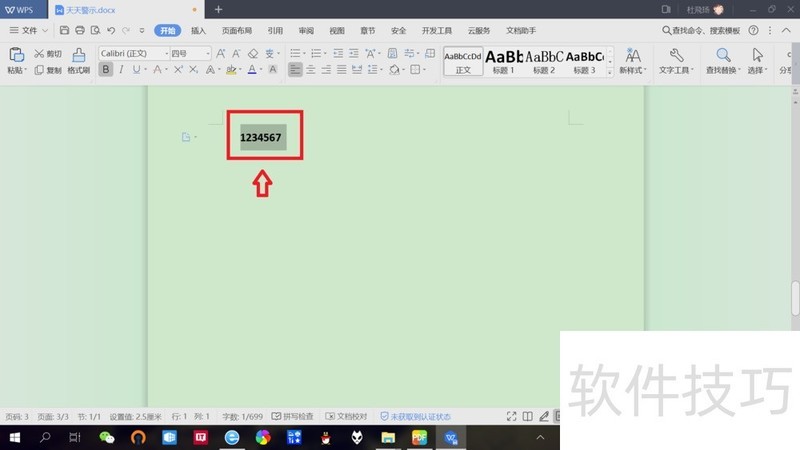800x450 pixels.
Task: Apply the 标题 1 heading style
Action: click(x=504, y=61)
